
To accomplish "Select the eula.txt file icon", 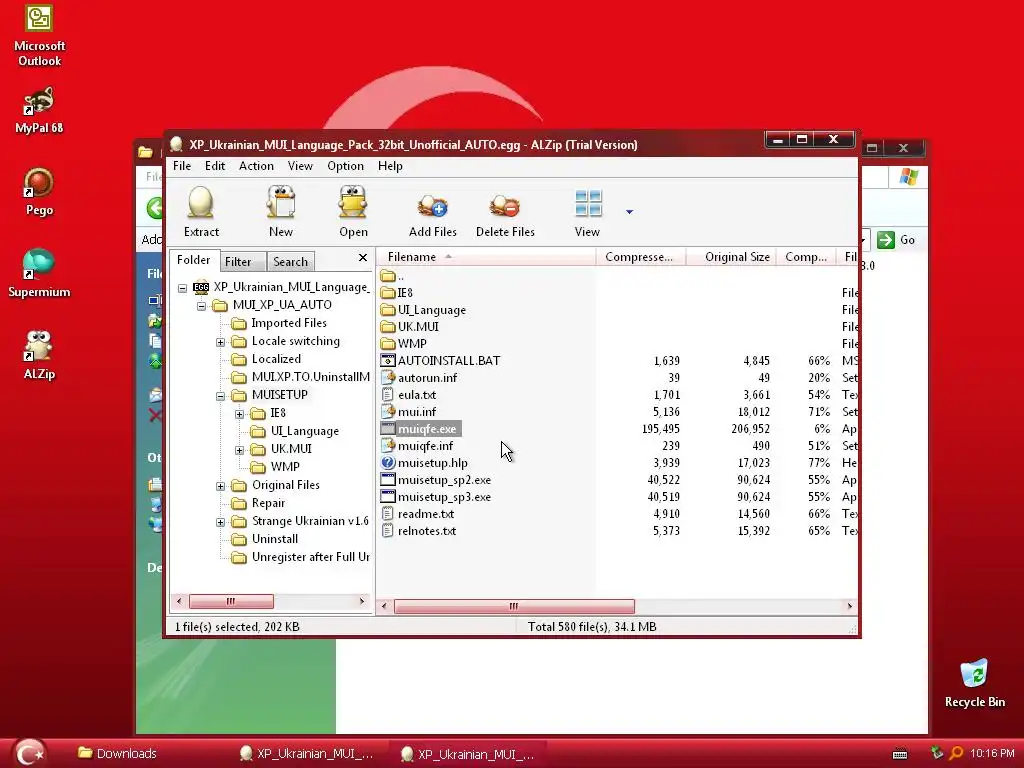I will tap(388, 394).
